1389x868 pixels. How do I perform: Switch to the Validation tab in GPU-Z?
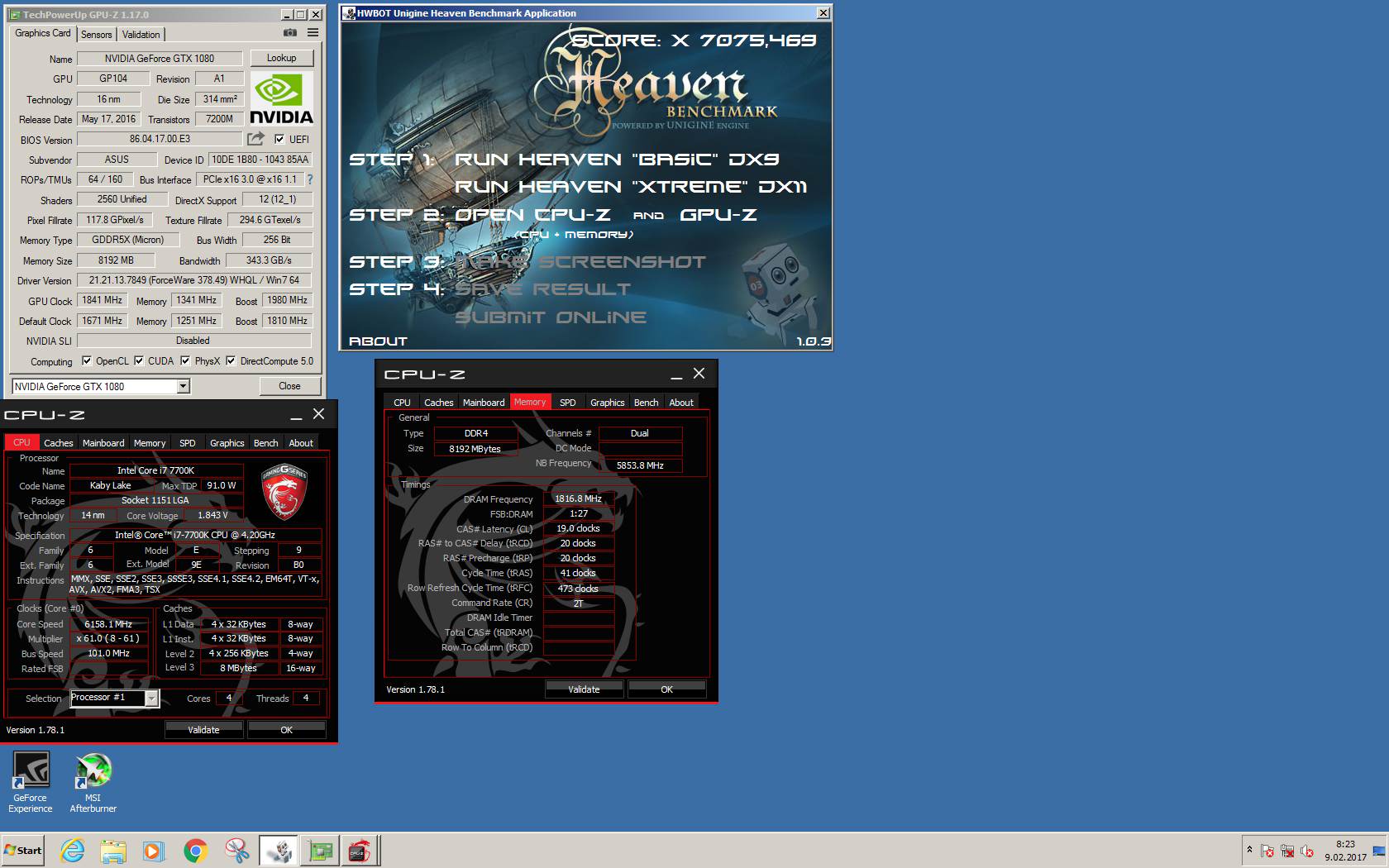tap(141, 34)
